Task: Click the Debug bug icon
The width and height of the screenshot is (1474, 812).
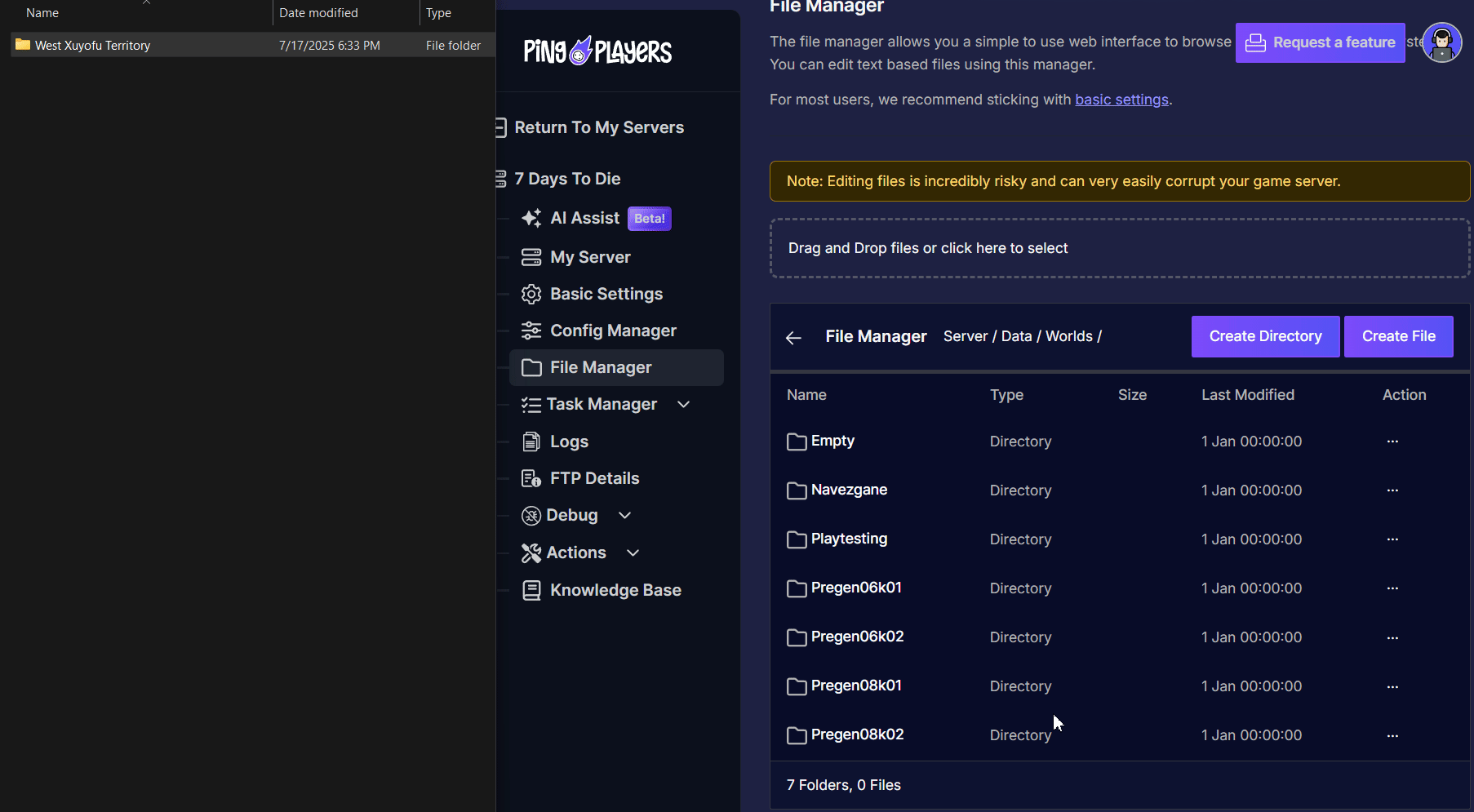Action: pos(531,516)
